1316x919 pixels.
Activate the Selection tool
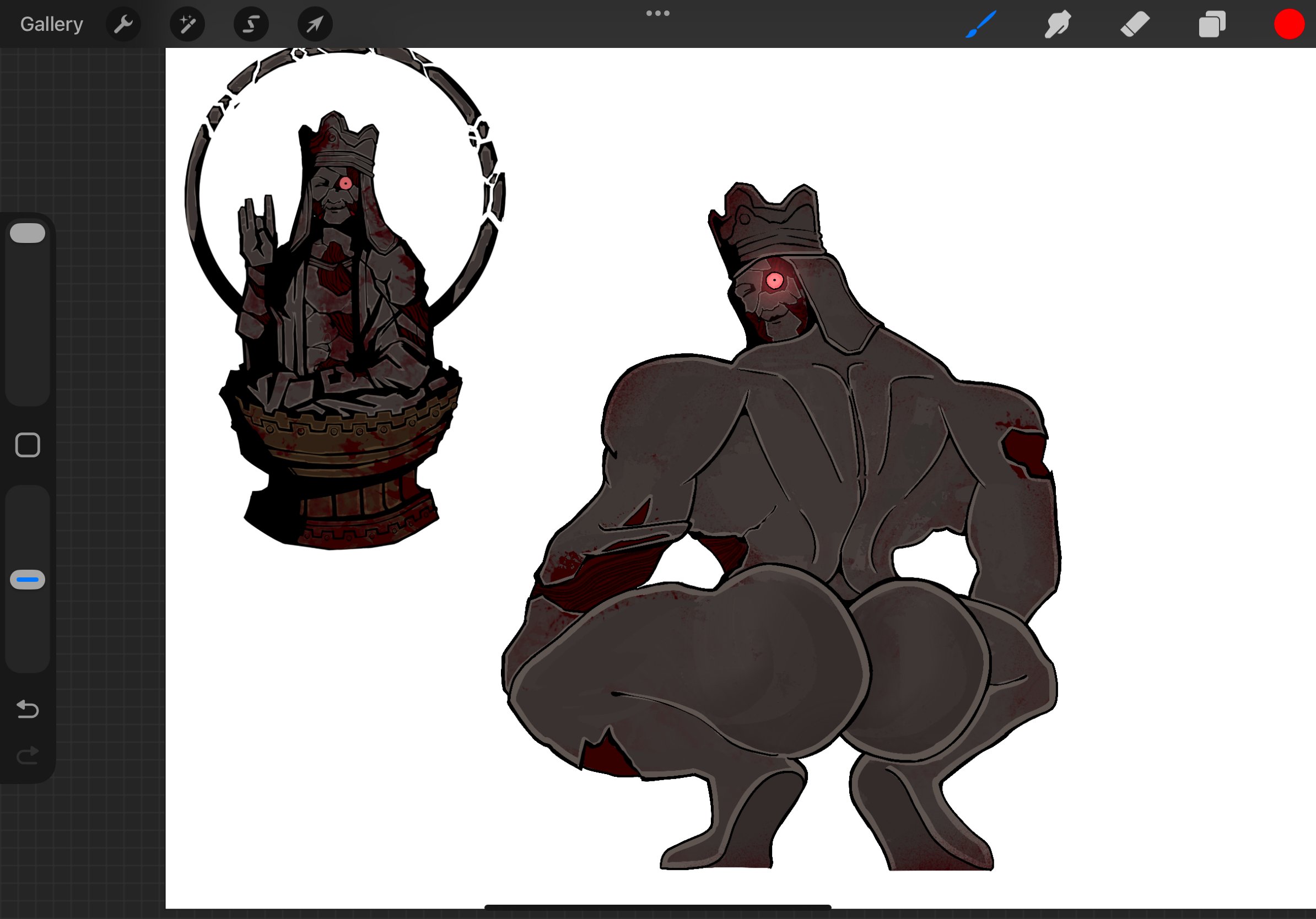pos(251,24)
